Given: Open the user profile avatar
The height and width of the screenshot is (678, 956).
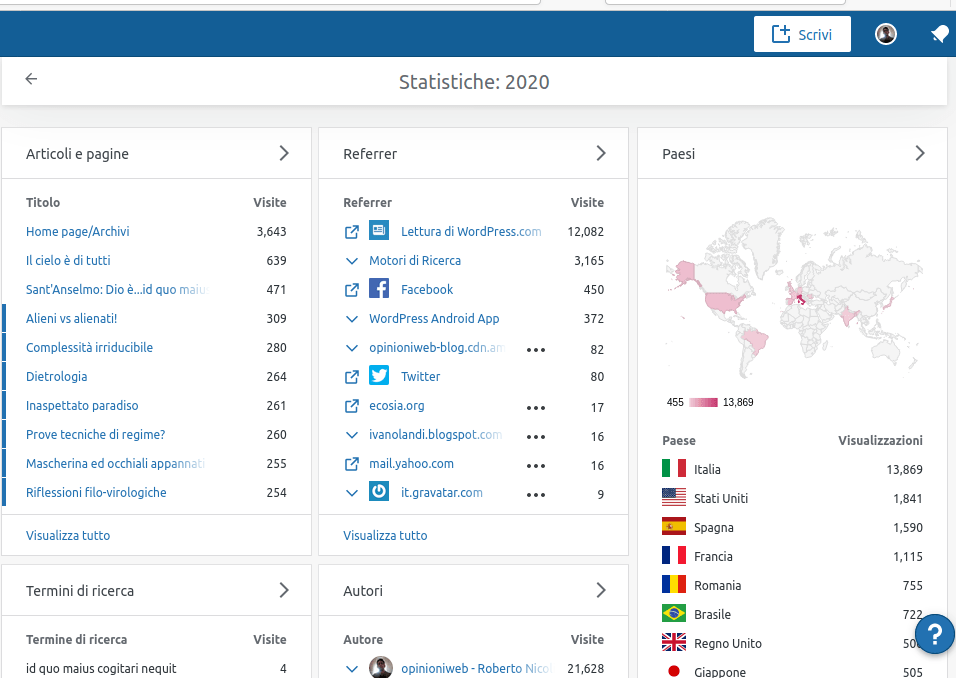Looking at the screenshot, I should (x=886, y=34).
